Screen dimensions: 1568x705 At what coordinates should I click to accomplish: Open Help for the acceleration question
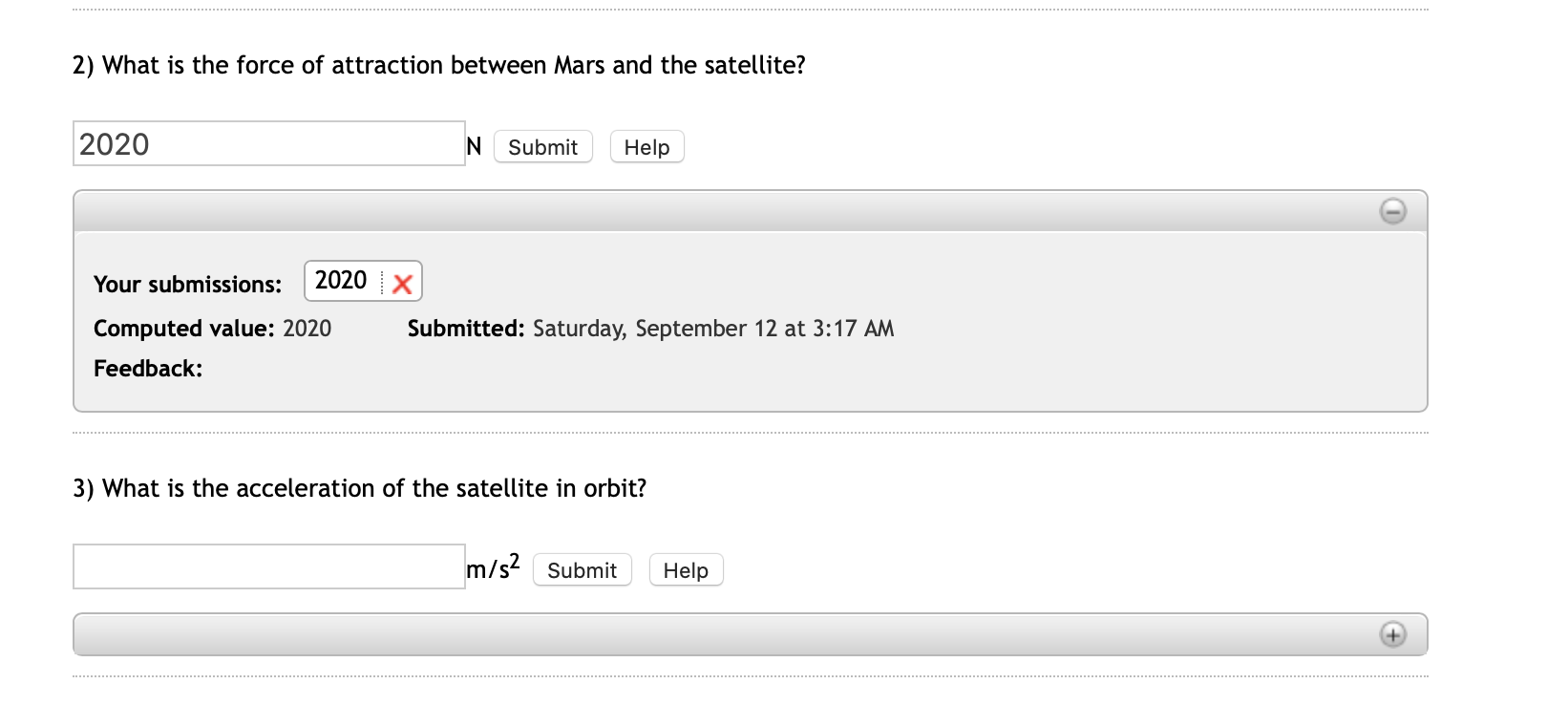(686, 570)
